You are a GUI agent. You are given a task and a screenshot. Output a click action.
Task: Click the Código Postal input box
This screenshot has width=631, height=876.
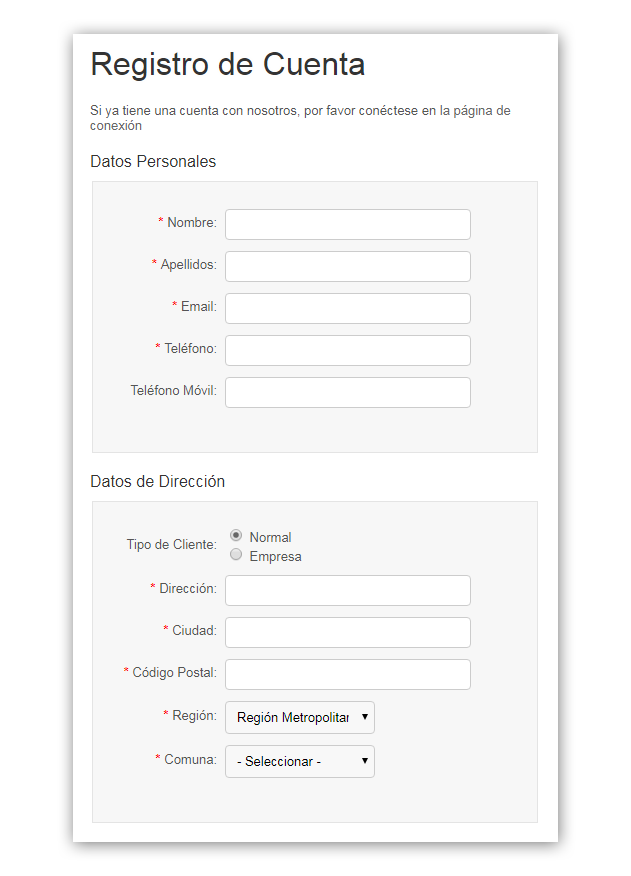tap(347, 674)
